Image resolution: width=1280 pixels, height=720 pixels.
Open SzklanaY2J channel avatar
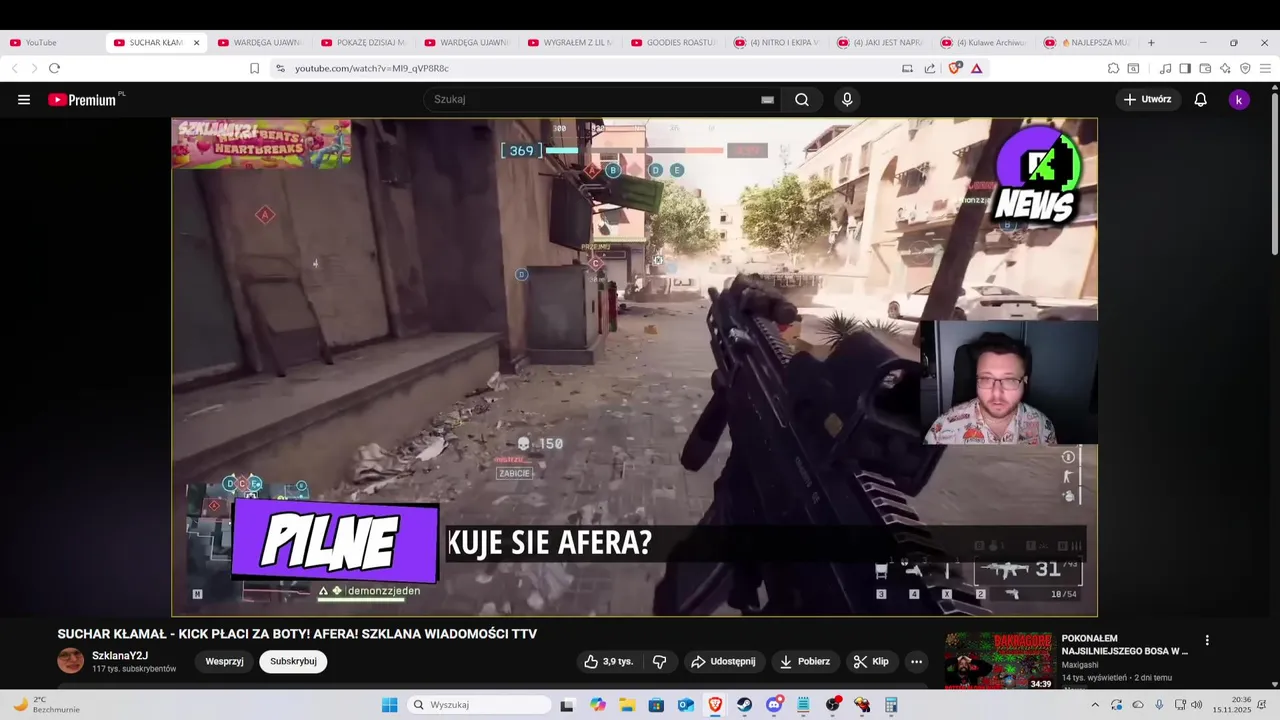point(71,660)
